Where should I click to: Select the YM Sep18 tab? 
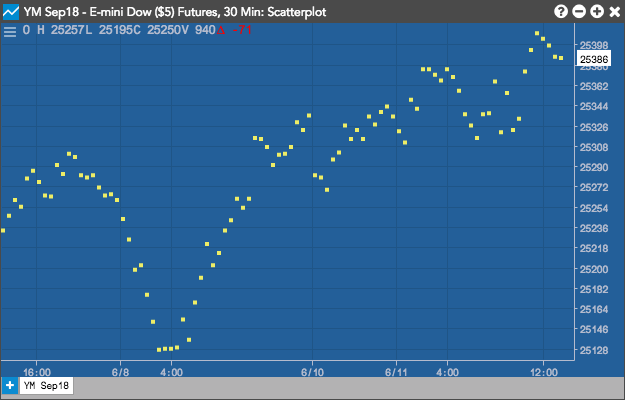[46, 385]
